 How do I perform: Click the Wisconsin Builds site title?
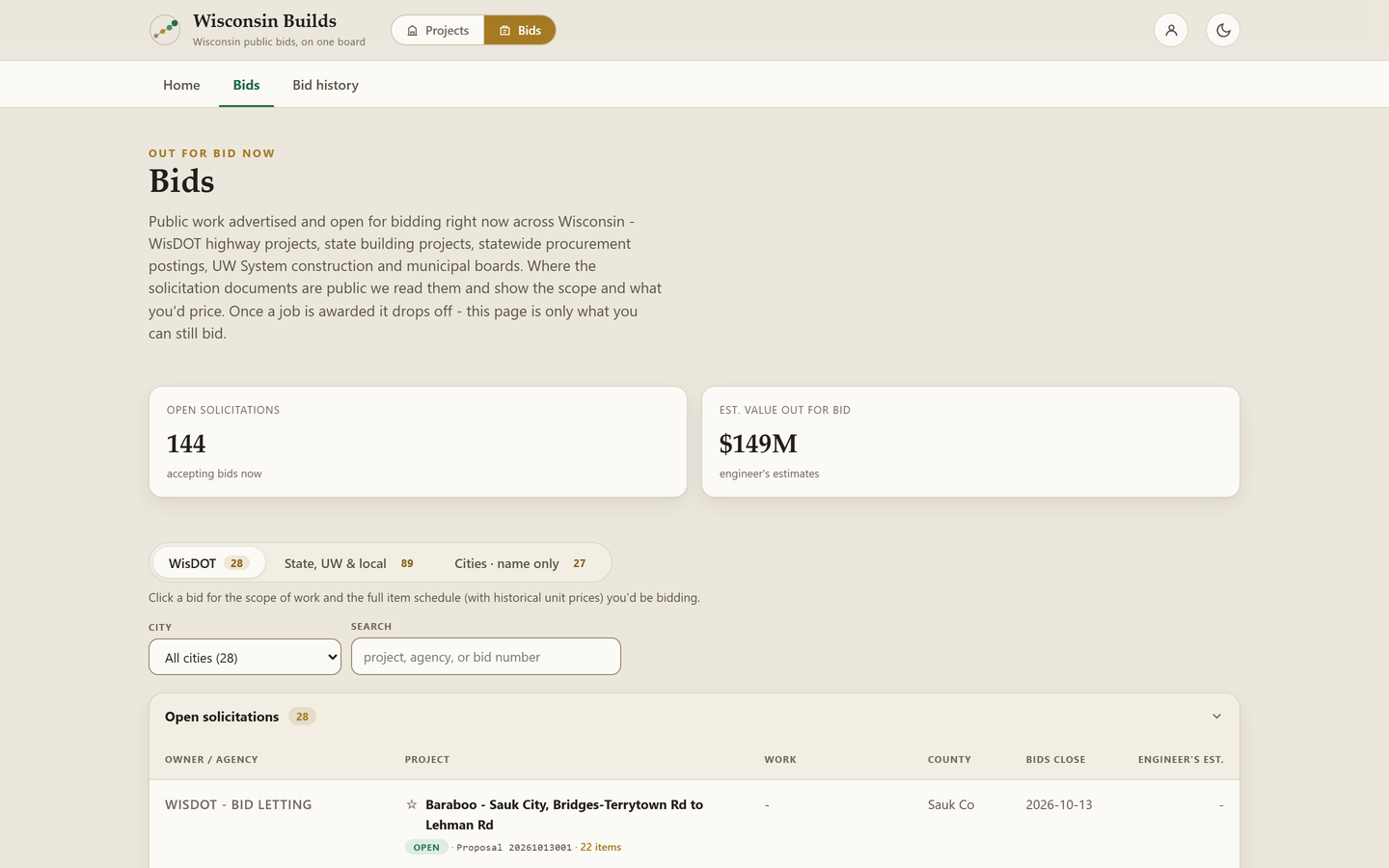(x=264, y=21)
